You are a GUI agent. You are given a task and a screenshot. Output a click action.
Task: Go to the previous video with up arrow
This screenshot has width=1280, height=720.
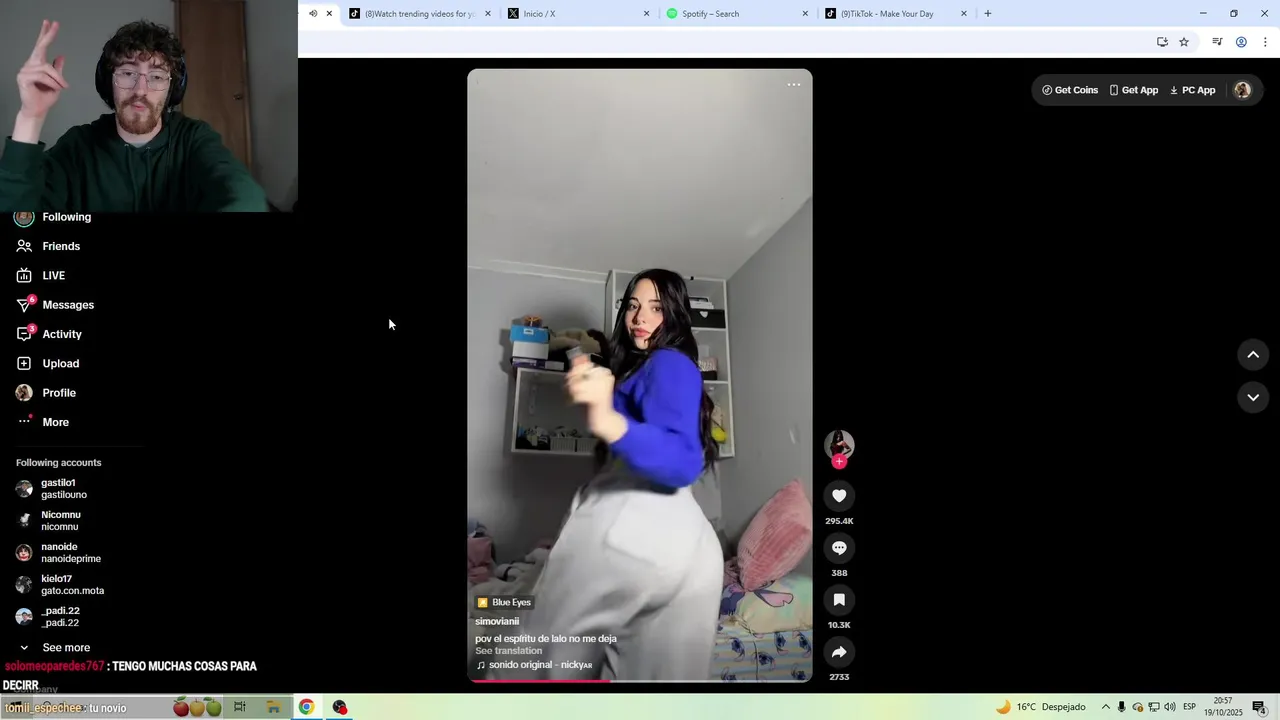coord(1253,355)
